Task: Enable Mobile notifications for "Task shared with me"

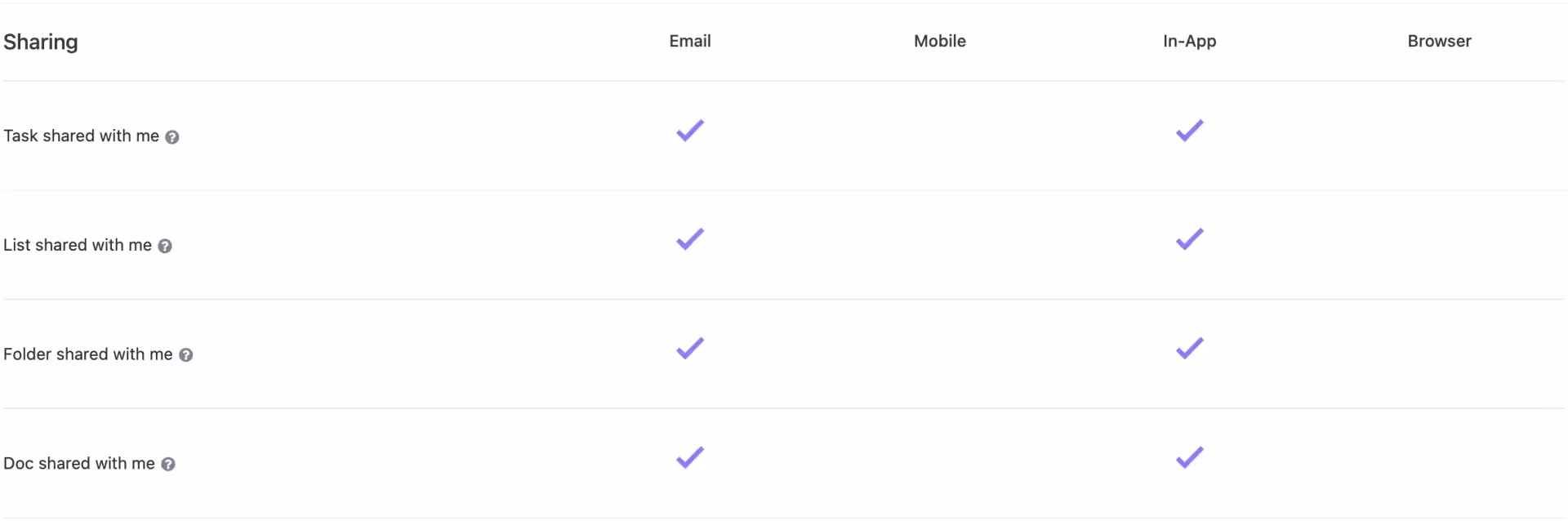Action: pyautogui.click(x=939, y=131)
